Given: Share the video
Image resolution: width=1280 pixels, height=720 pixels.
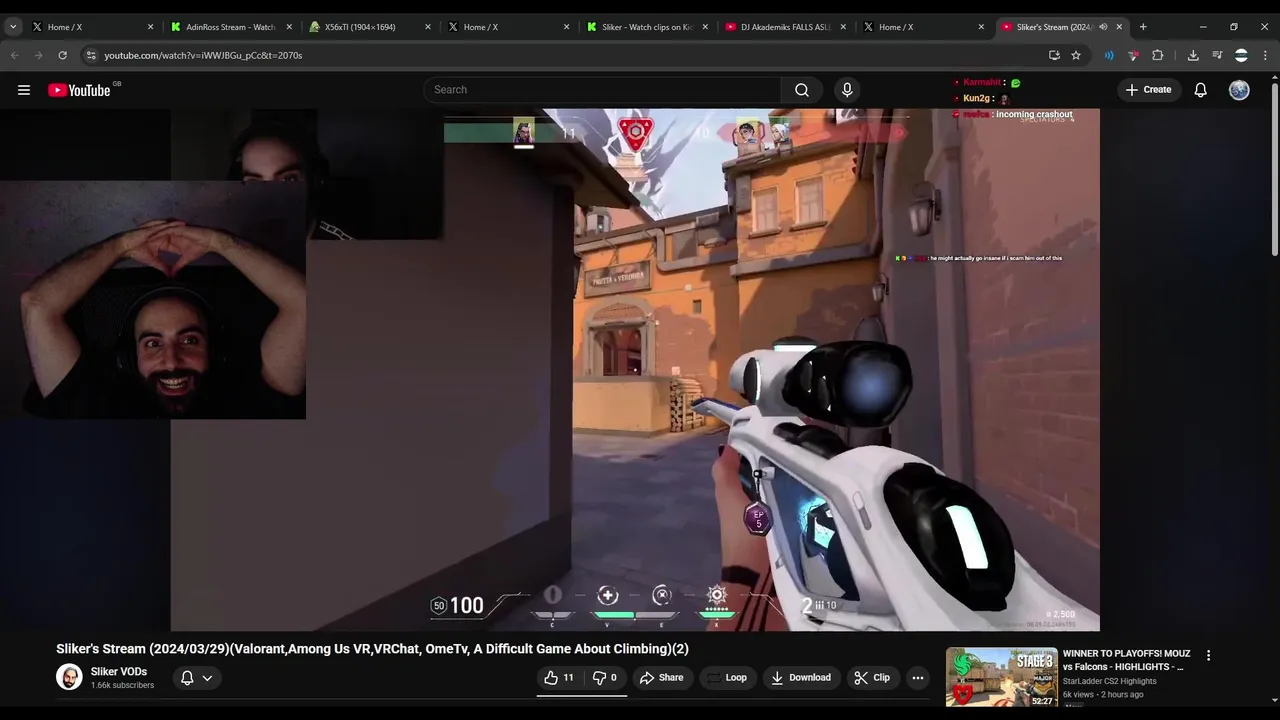Looking at the screenshot, I should click(662, 678).
